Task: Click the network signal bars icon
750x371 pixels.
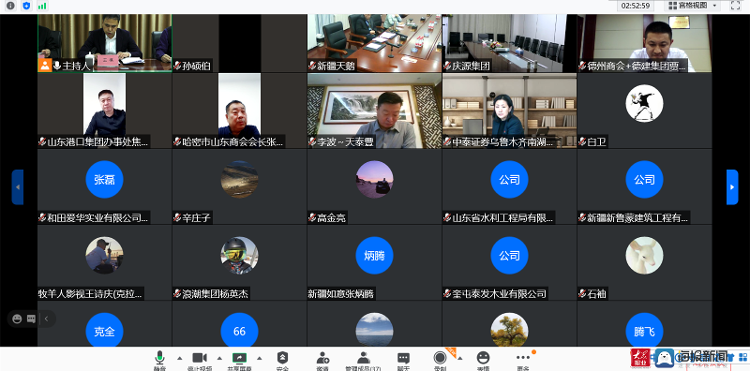Action: click(x=42, y=6)
